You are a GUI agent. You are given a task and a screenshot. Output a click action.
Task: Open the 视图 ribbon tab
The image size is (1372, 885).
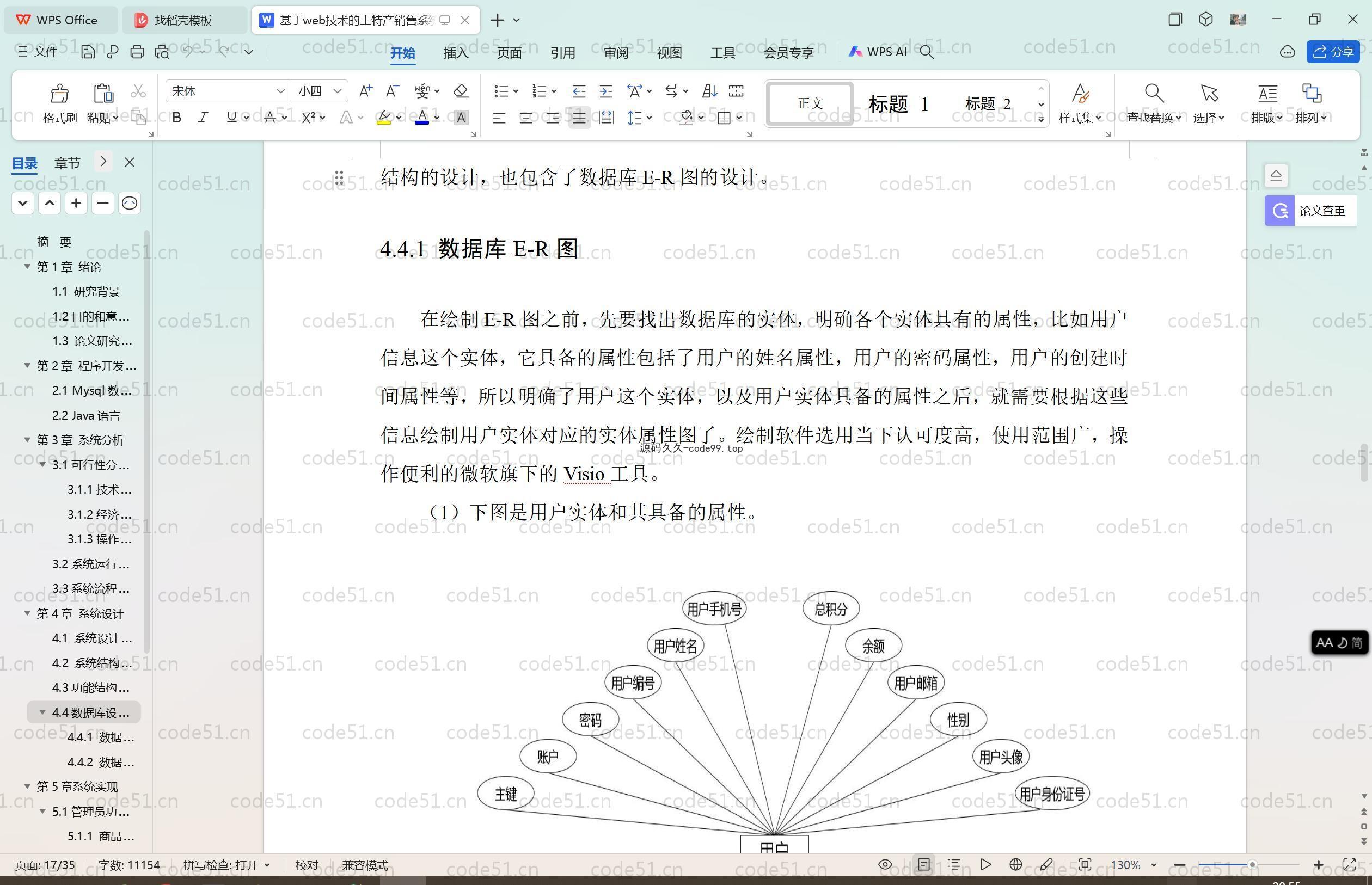tap(670, 52)
